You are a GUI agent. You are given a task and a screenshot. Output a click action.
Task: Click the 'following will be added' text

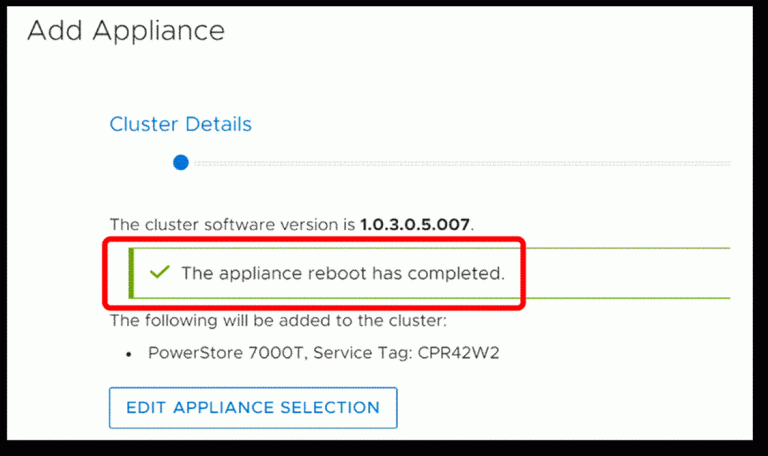278,320
